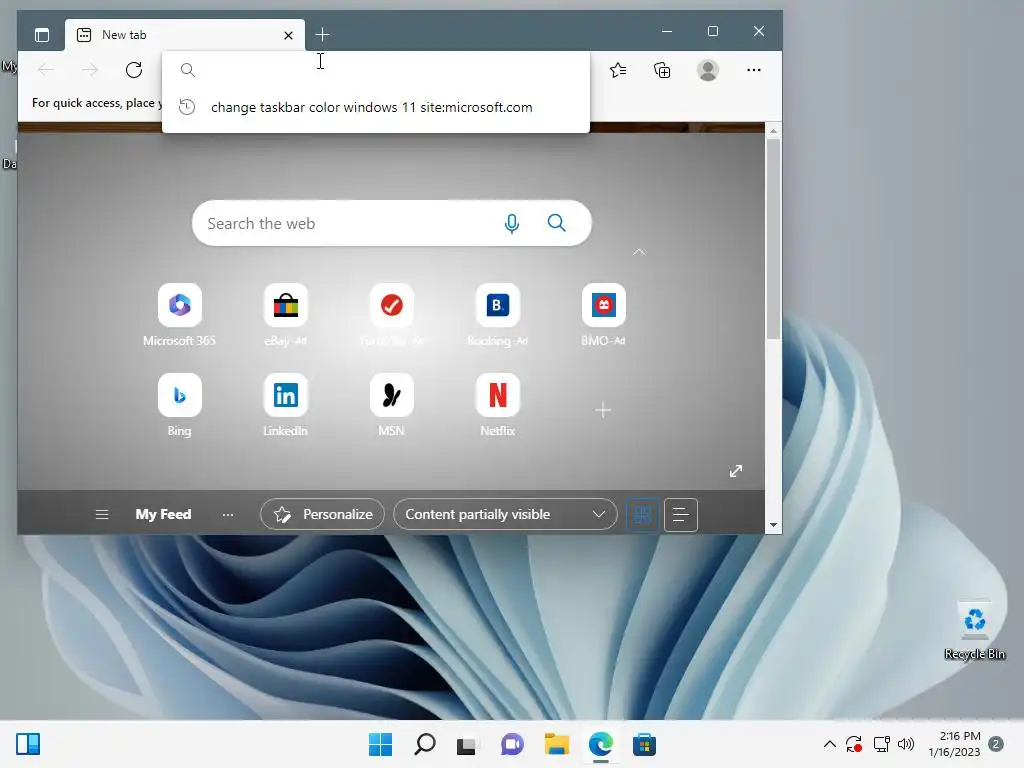Open Settings and more ellipsis menu

point(754,70)
